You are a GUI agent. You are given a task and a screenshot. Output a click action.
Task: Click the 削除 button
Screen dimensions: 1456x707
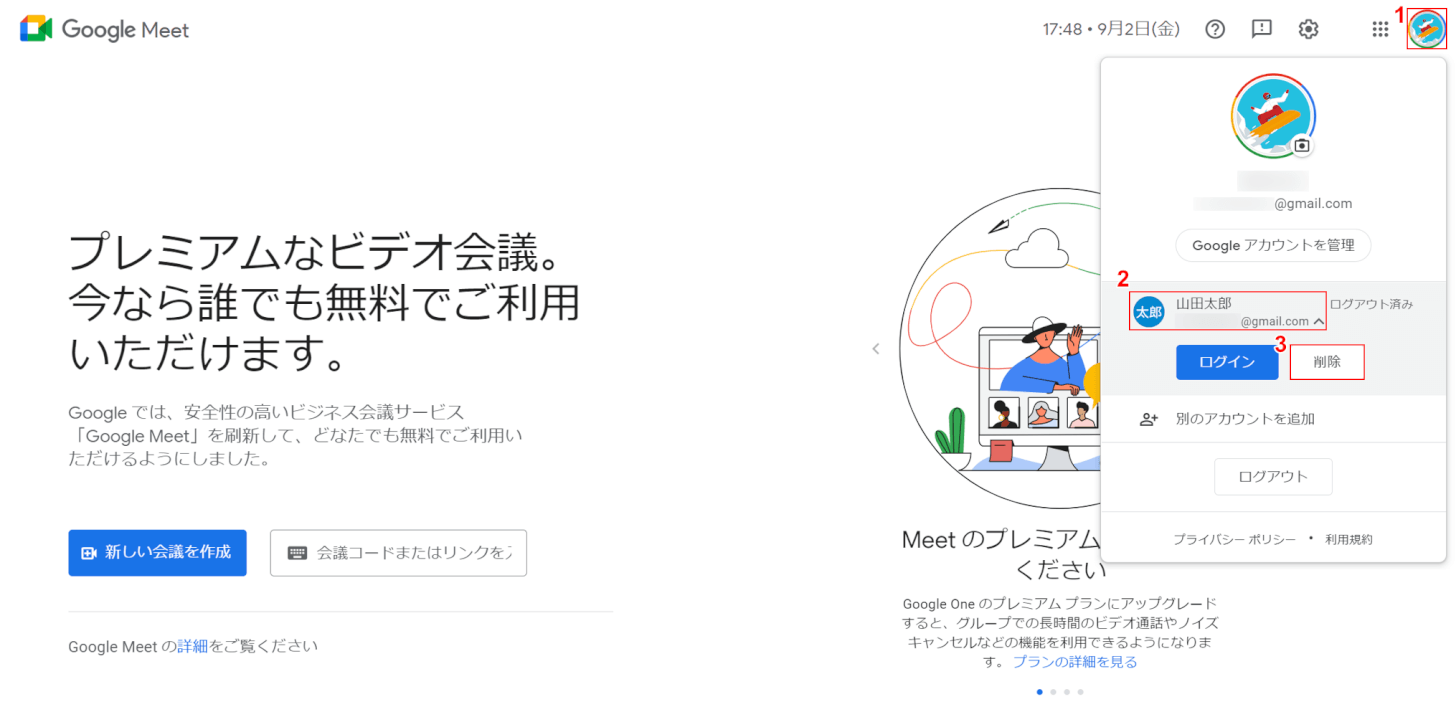tap(1327, 362)
